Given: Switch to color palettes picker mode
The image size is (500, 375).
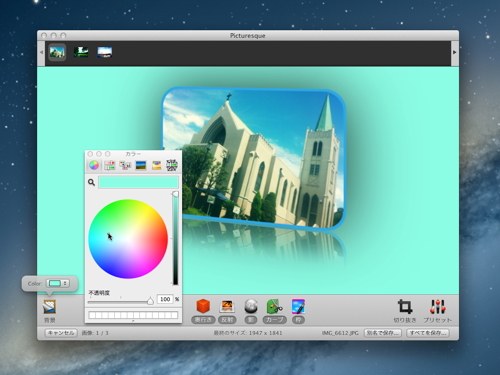Looking at the screenshot, I should click(125, 165).
